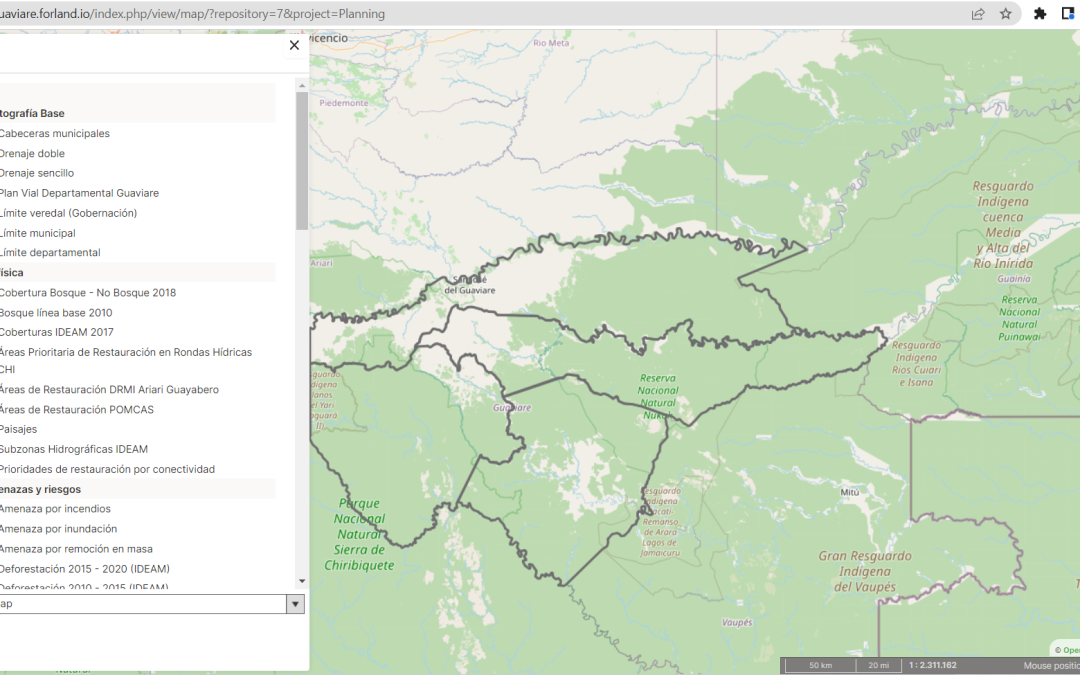Click the Gran Resguardo Indígena del Vaupés label

865,572
